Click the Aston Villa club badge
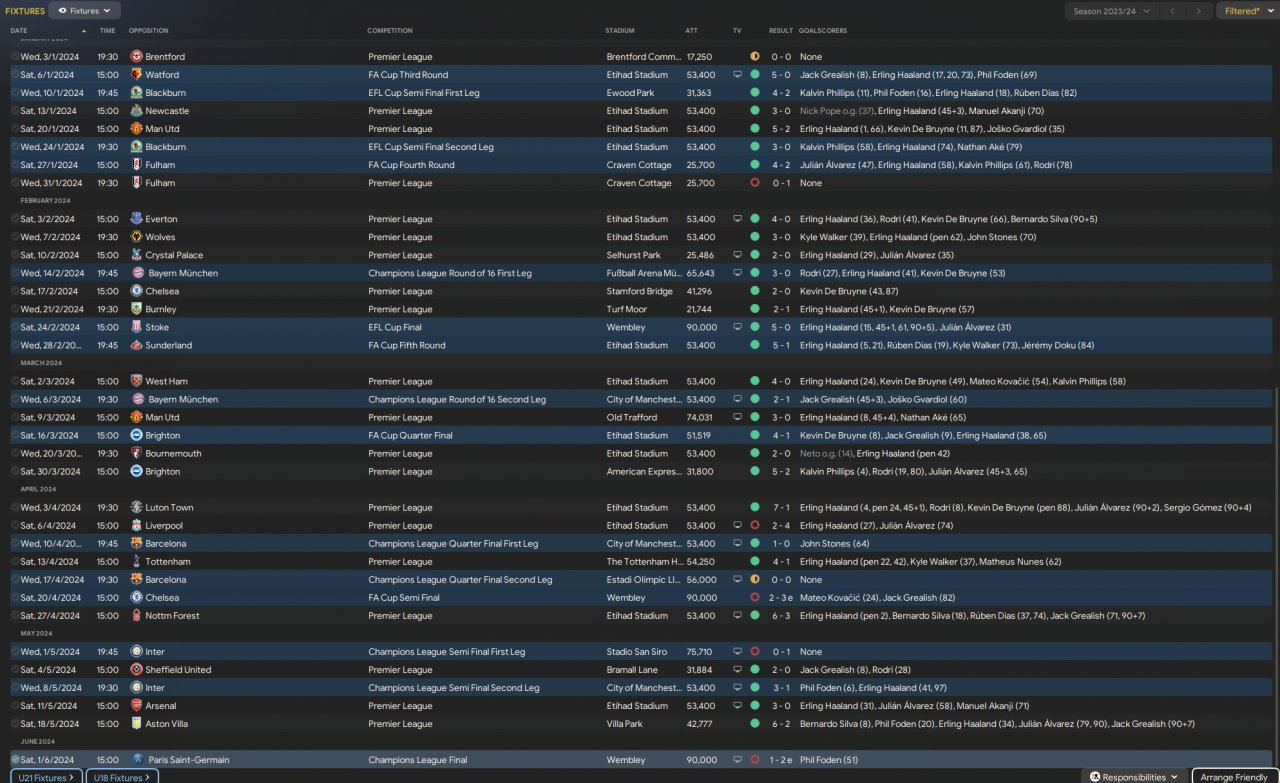 click(x=136, y=723)
